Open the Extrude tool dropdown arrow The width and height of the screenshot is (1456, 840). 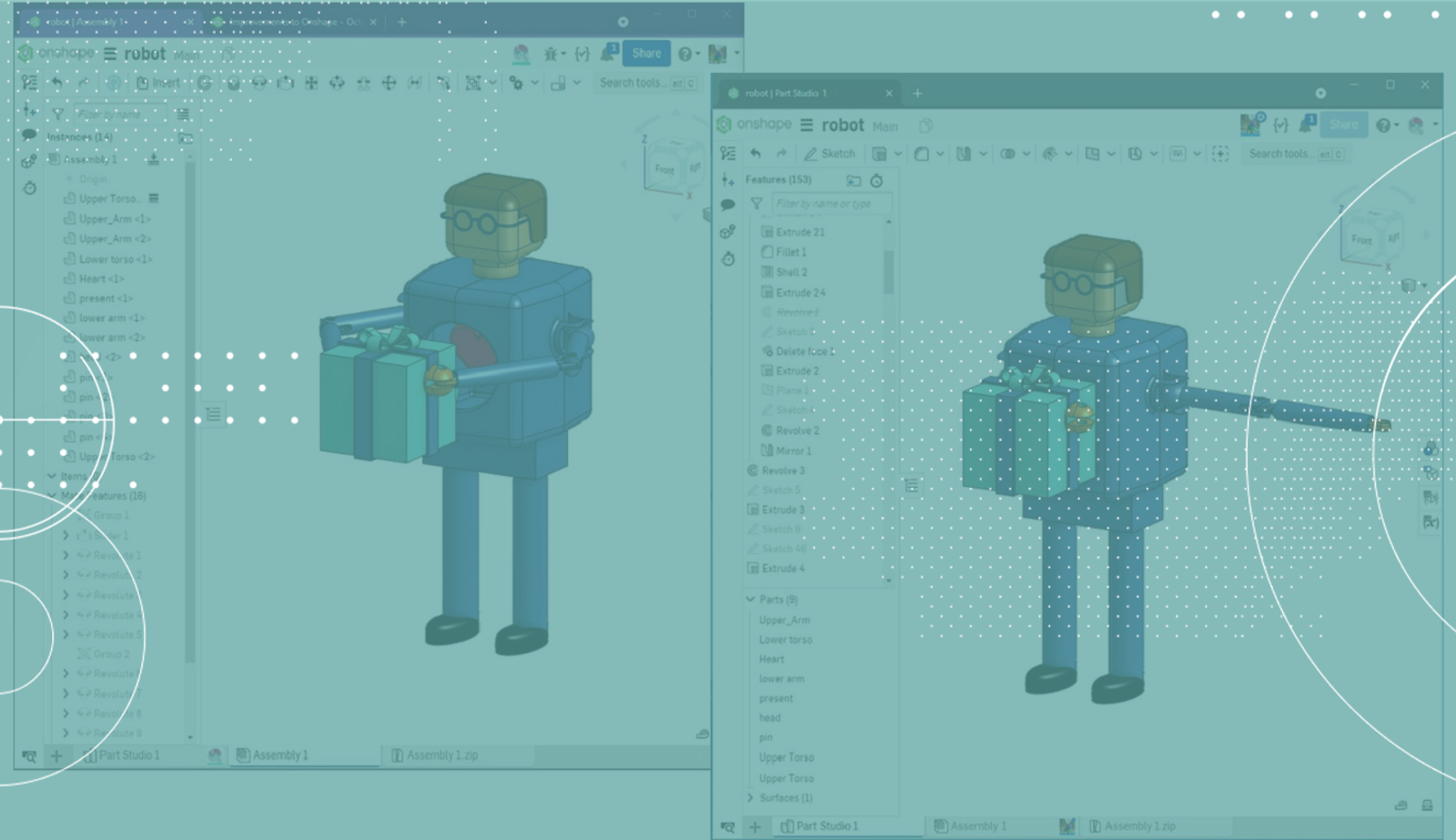[x=898, y=154]
